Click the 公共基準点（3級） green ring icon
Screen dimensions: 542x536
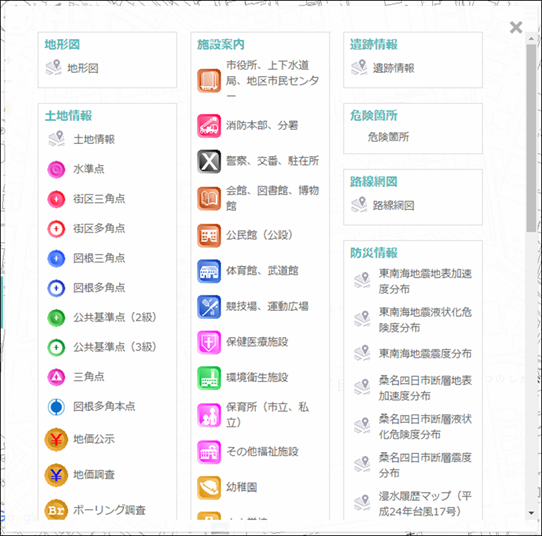tap(56, 347)
